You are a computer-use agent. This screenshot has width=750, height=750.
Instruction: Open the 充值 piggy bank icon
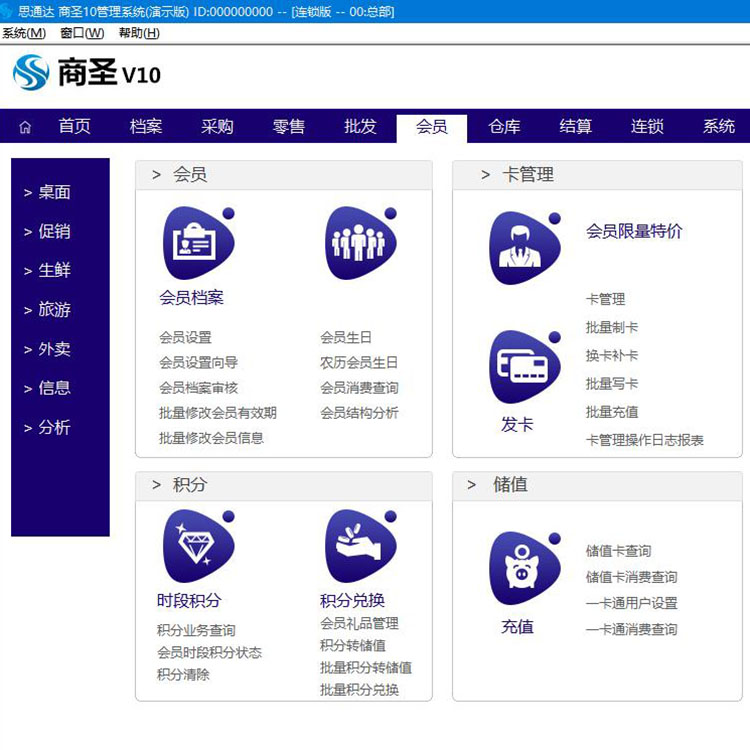click(525, 568)
